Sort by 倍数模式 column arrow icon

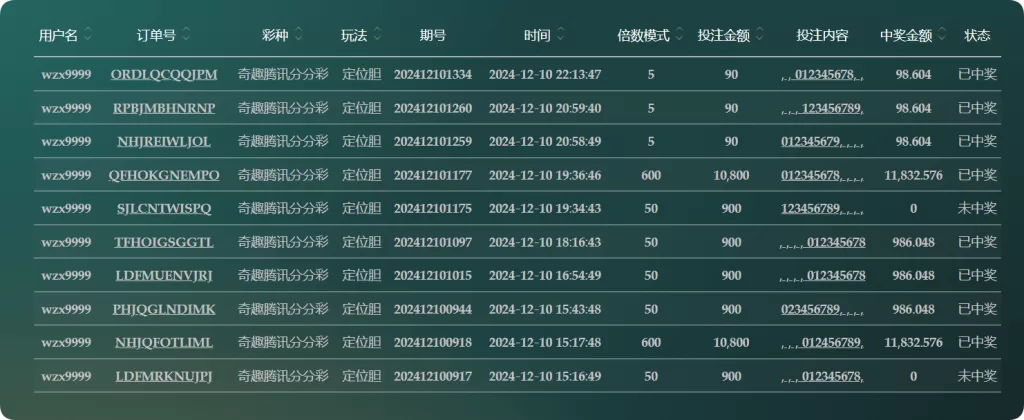(679, 35)
